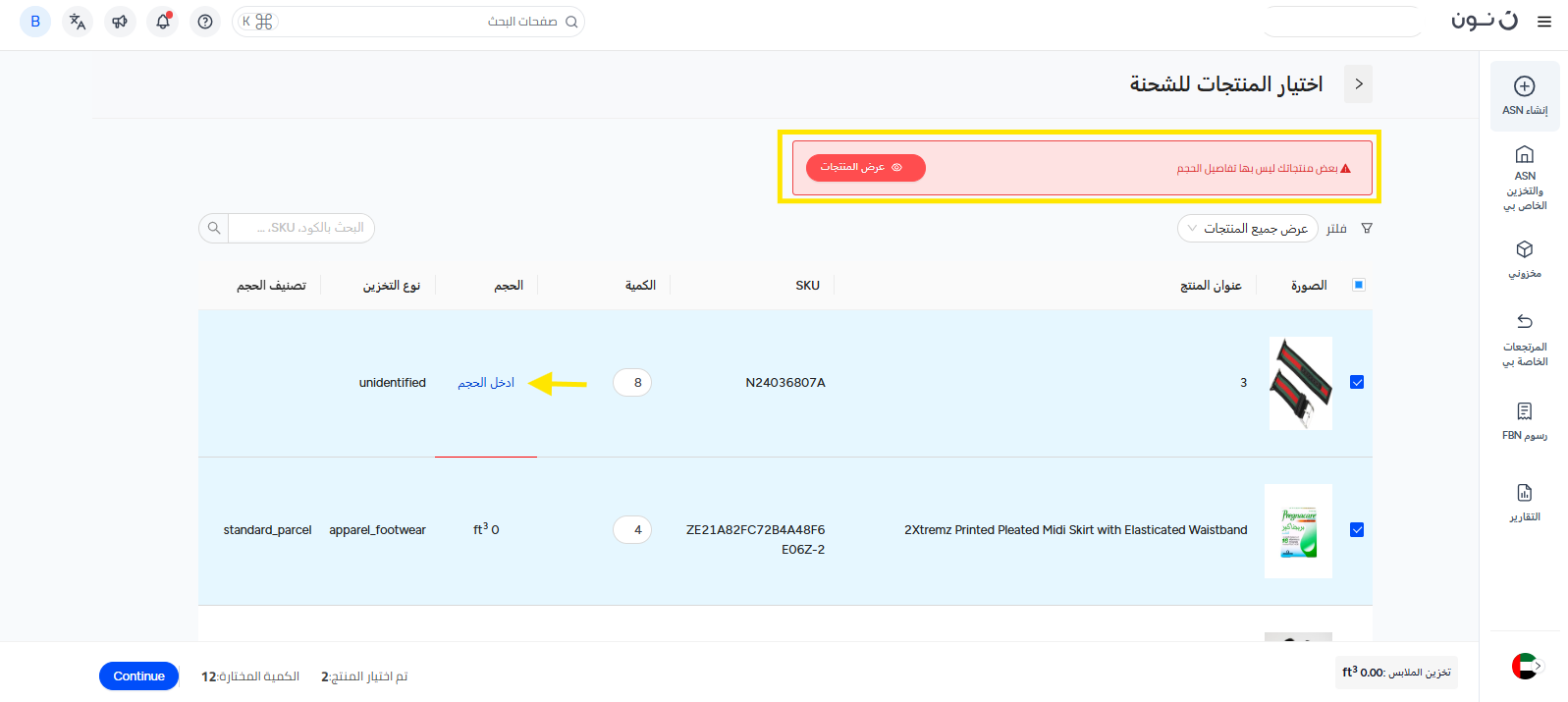The width and height of the screenshot is (1568, 702).
Task: Click the quantity field showing 4
Action: (632, 529)
